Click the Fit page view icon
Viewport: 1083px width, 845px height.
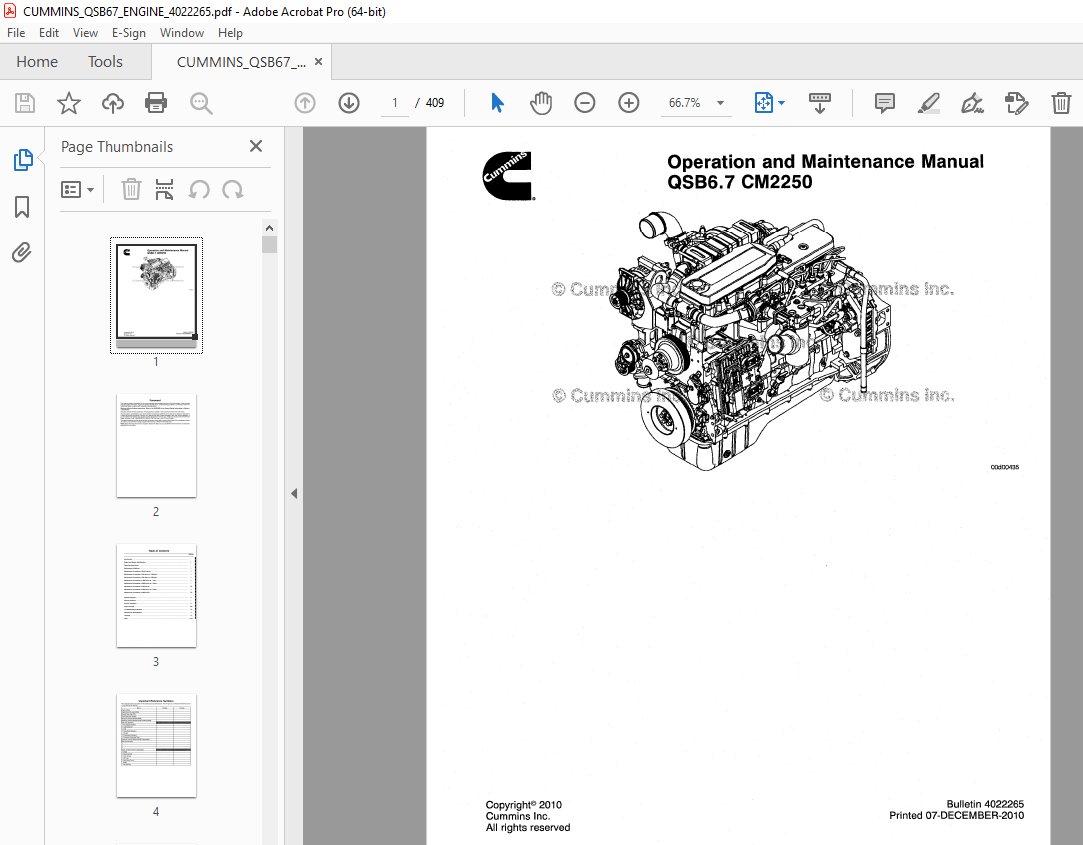pos(763,103)
